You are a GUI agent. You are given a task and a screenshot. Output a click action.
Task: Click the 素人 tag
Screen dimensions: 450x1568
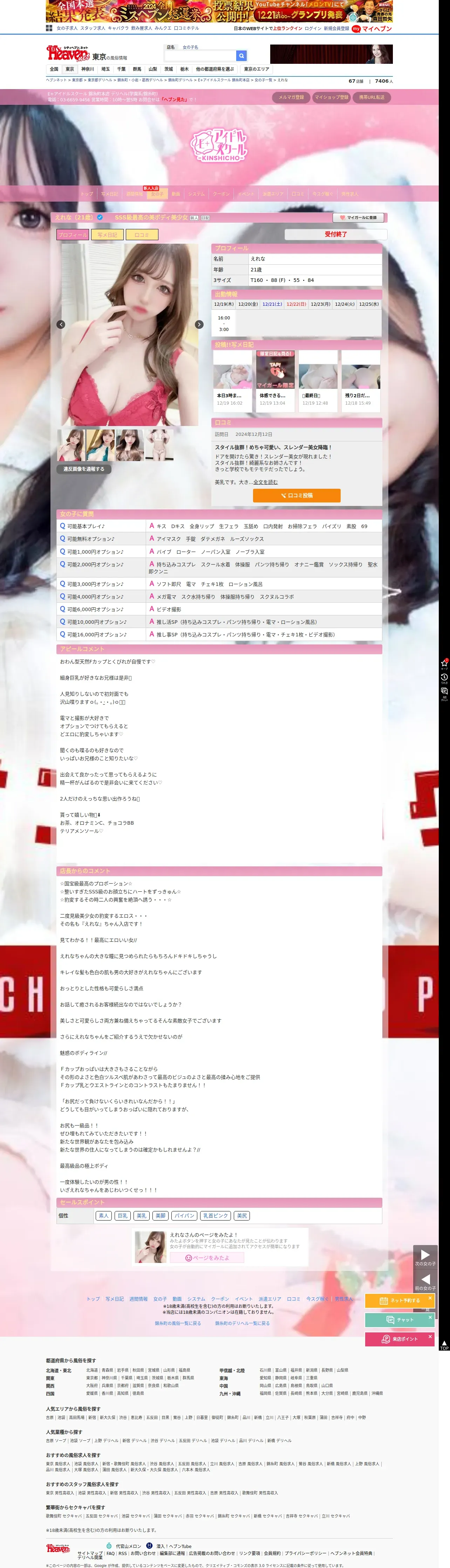(103, 1216)
